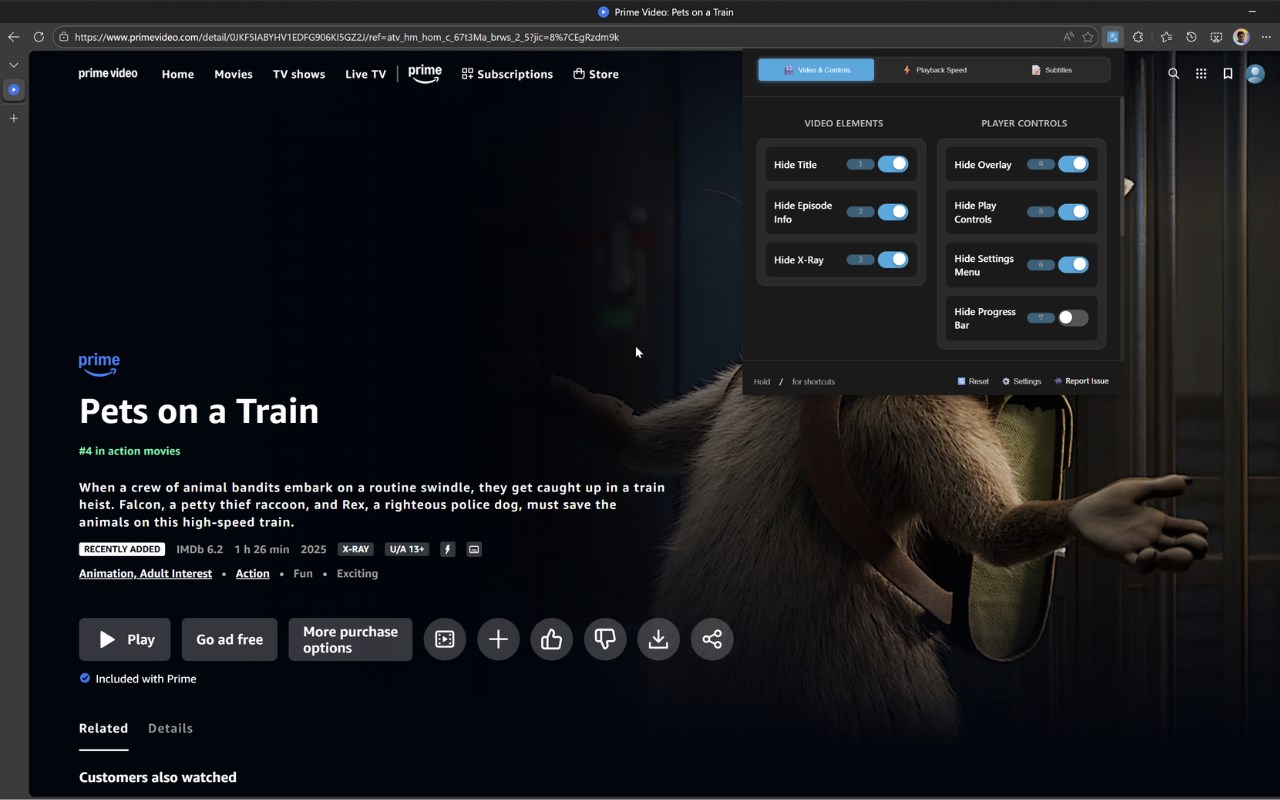Screen dimensions: 1280x800
Task: Open the browser profile avatar
Action: [x=1241, y=37]
